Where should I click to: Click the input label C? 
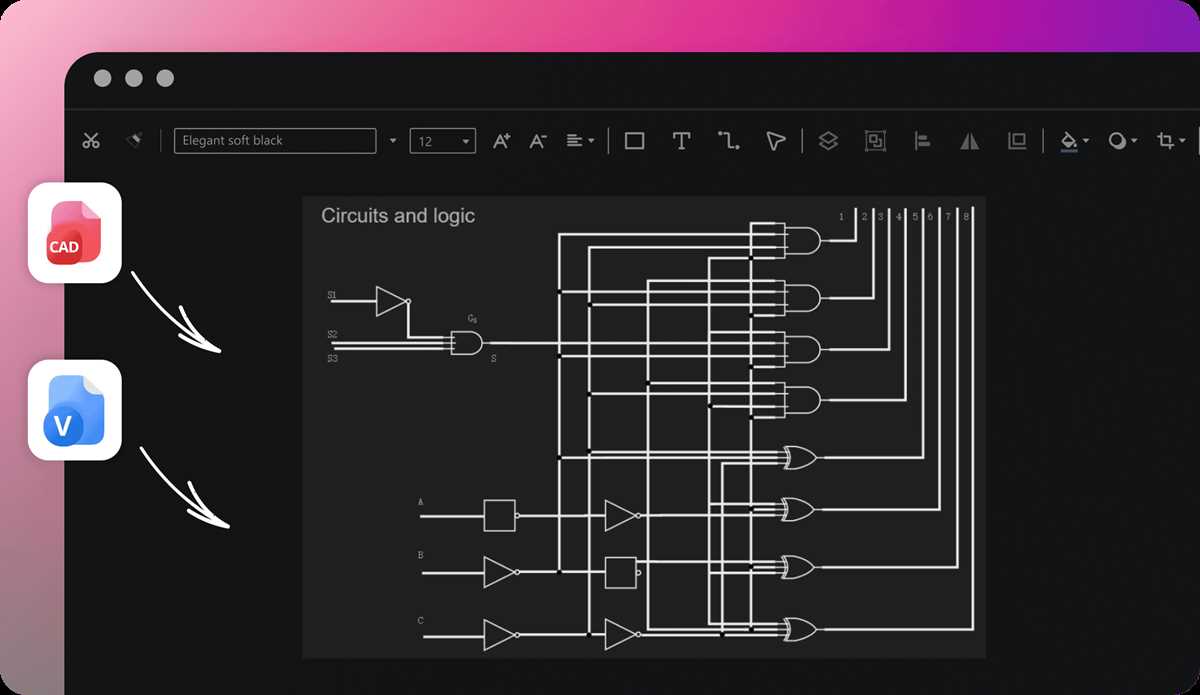click(421, 621)
